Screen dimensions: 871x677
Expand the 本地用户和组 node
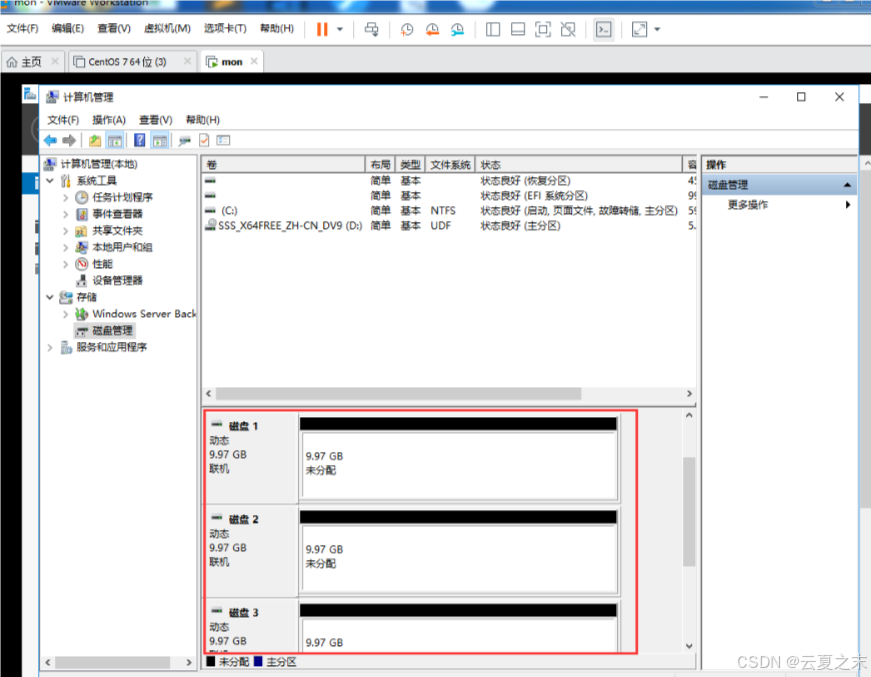tap(66, 247)
